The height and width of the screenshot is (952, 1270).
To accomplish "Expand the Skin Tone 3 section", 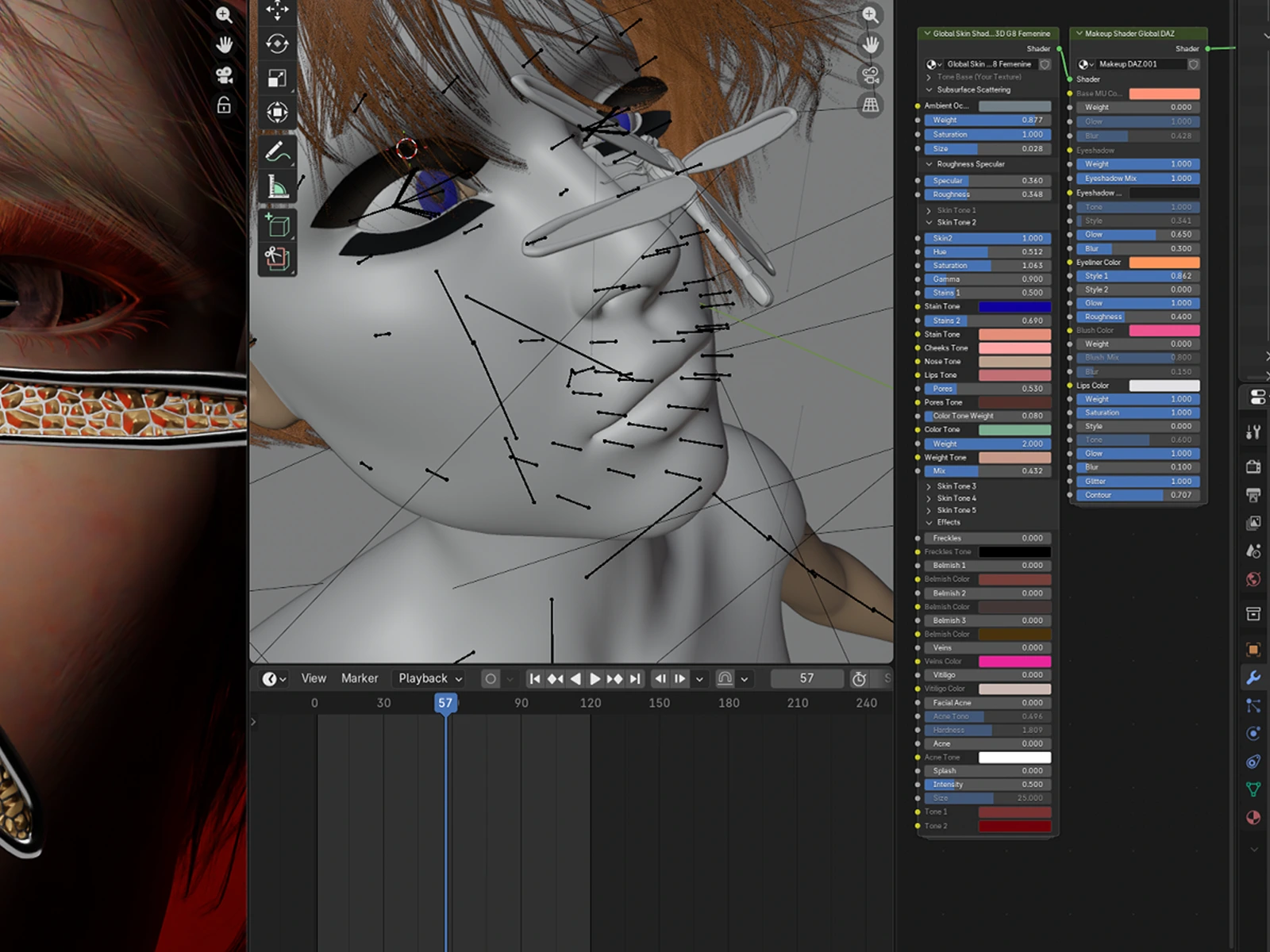I will pyautogui.click(x=929, y=486).
